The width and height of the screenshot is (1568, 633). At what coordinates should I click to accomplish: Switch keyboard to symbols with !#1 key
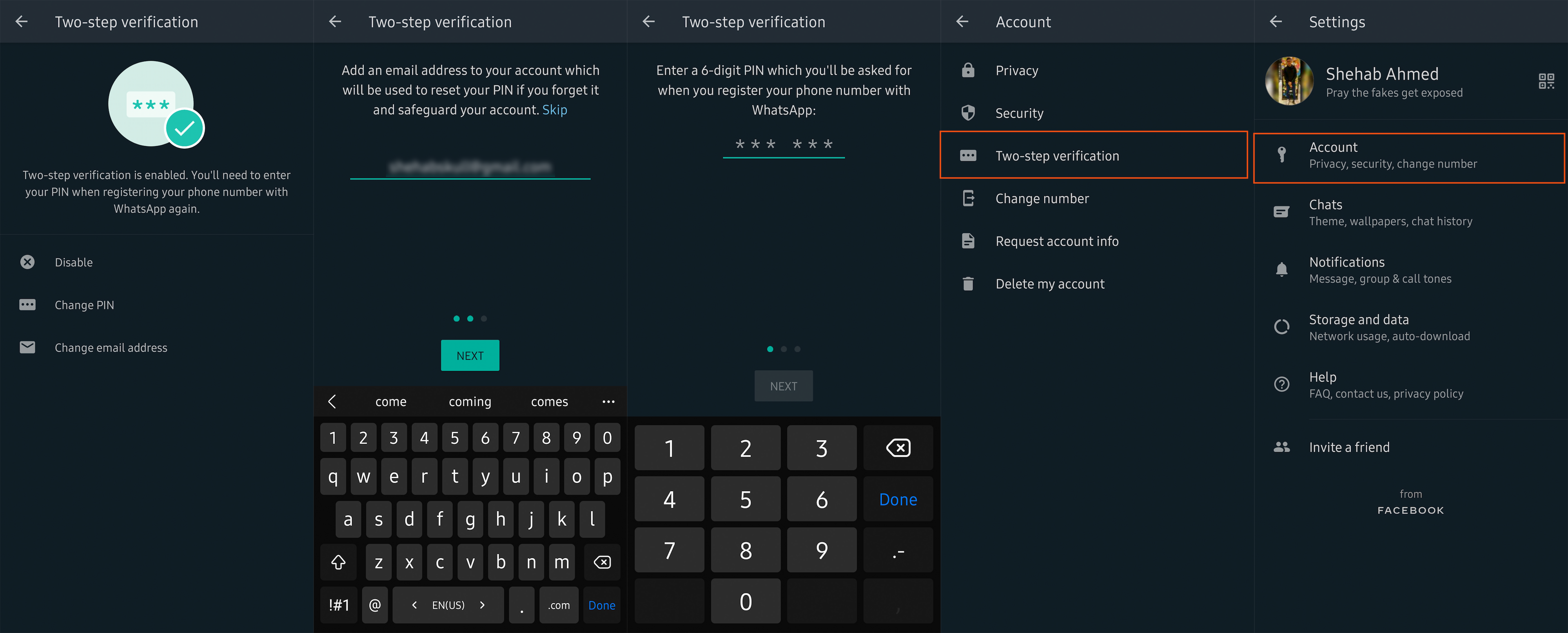339,605
